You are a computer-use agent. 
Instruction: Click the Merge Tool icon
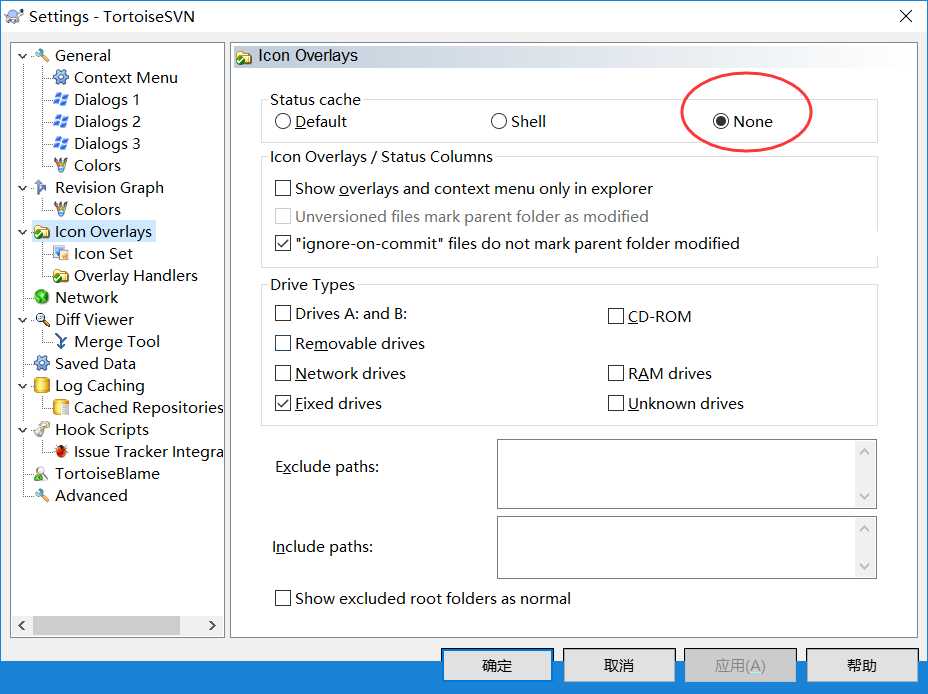coord(60,341)
